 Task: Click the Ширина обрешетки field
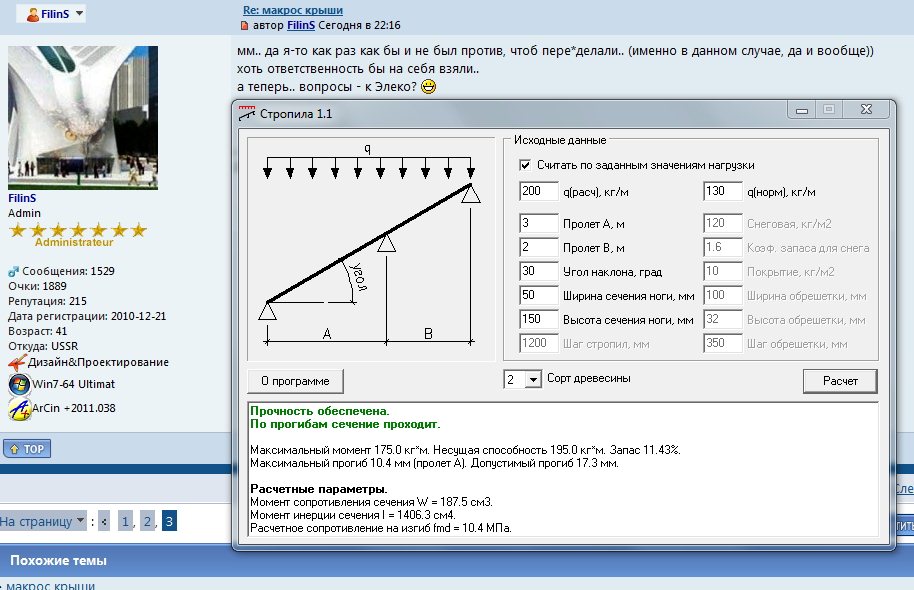pyautogui.click(x=723, y=295)
